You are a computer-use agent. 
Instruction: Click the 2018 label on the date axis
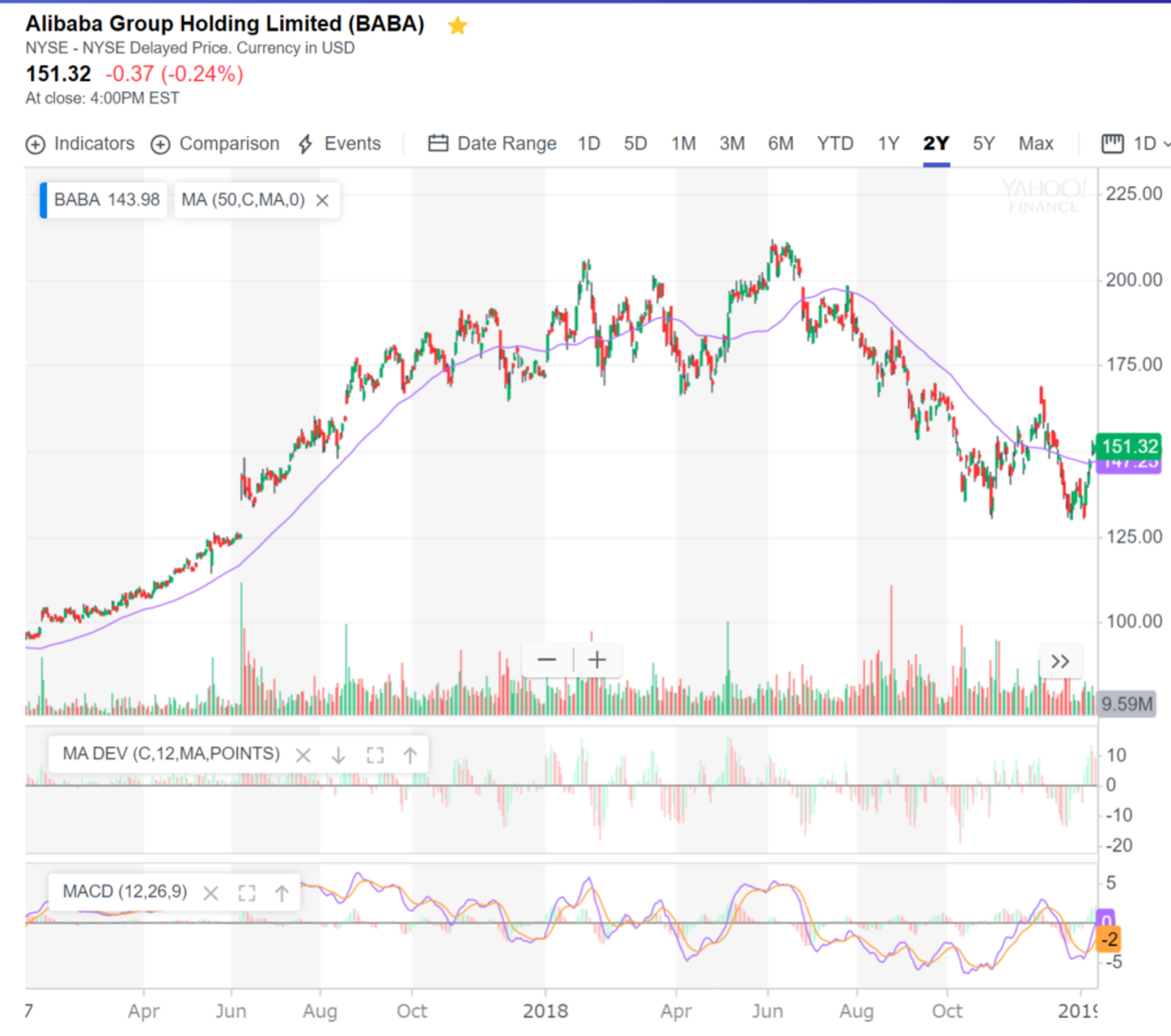click(x=545, y=1012)
